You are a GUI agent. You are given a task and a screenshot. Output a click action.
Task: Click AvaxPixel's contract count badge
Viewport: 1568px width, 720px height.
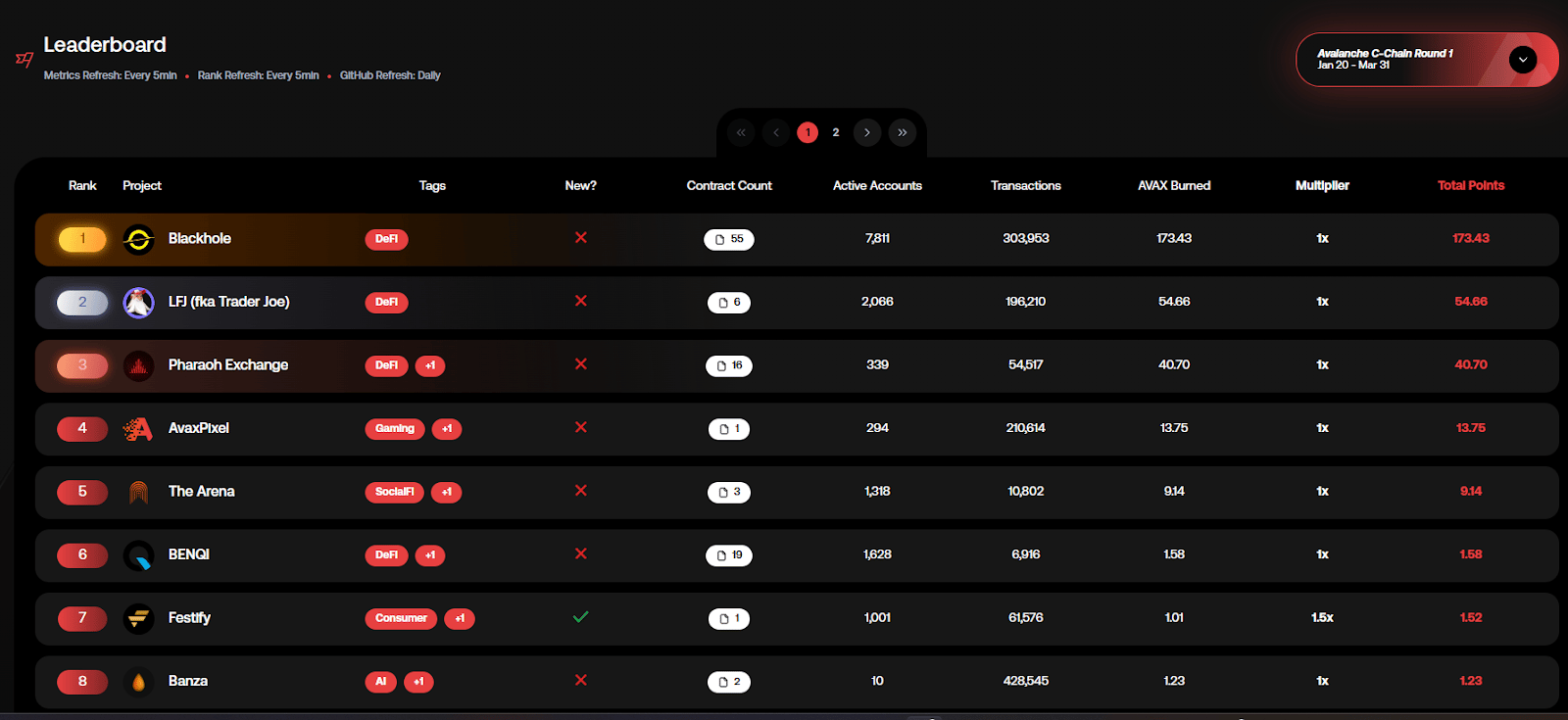click(729, 429)
